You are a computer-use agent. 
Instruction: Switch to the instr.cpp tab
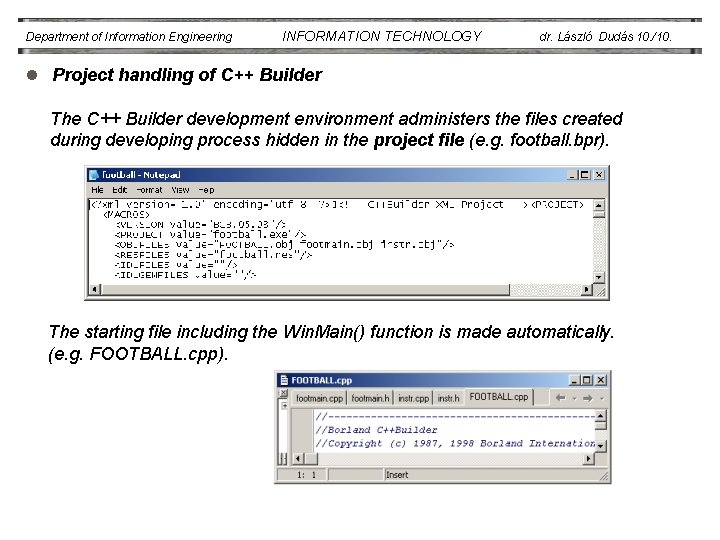pyautogui.click(x=413, y=398)
